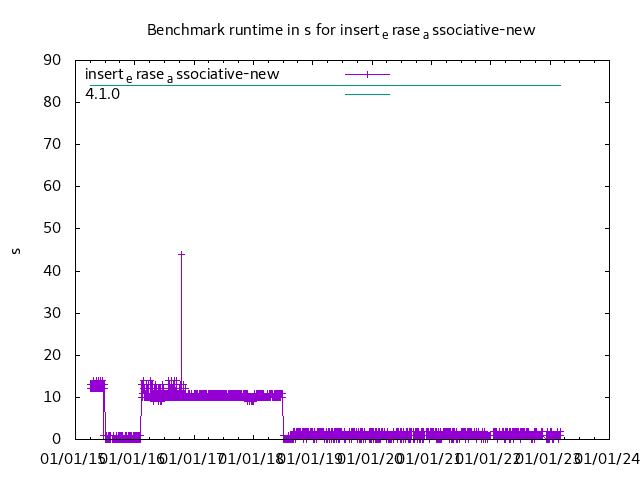The width and height of the screenshot is (640, 480).
Task: Select the 01/01/17 date on the x-axis
Action: [x=194, y=459]
